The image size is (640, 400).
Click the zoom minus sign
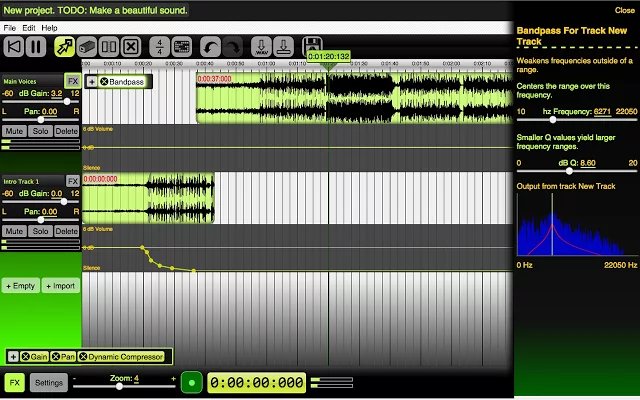coord(74,379)
